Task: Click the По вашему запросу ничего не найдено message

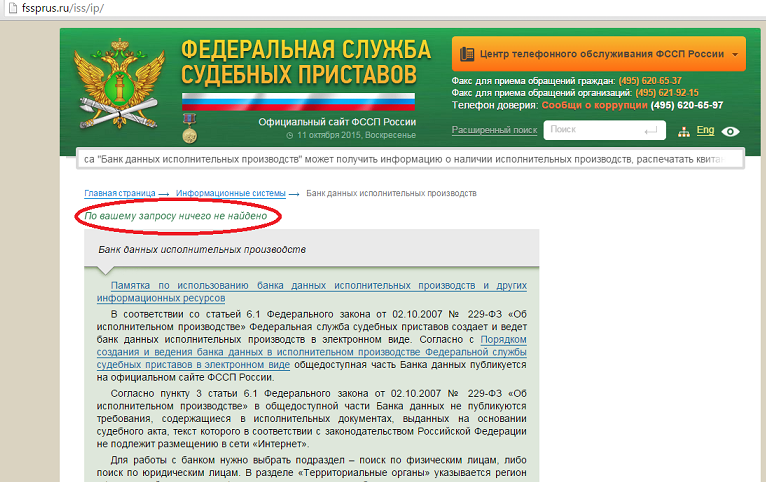Action: coord(176,216)
